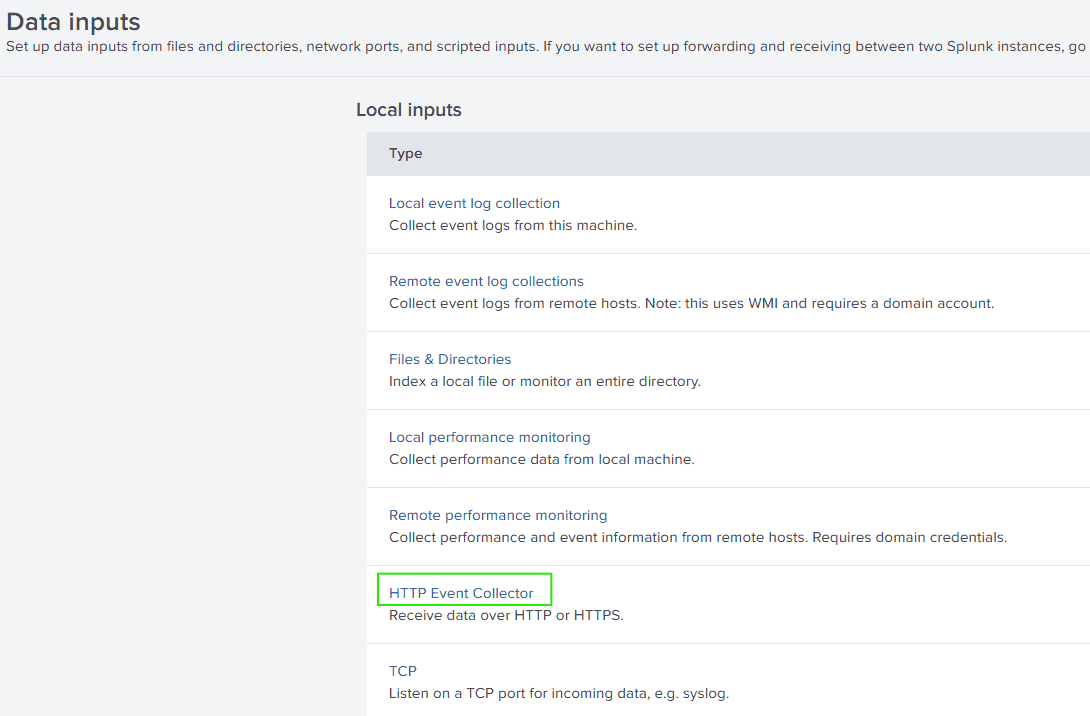Open the TCP input type

tap(402, 671)
